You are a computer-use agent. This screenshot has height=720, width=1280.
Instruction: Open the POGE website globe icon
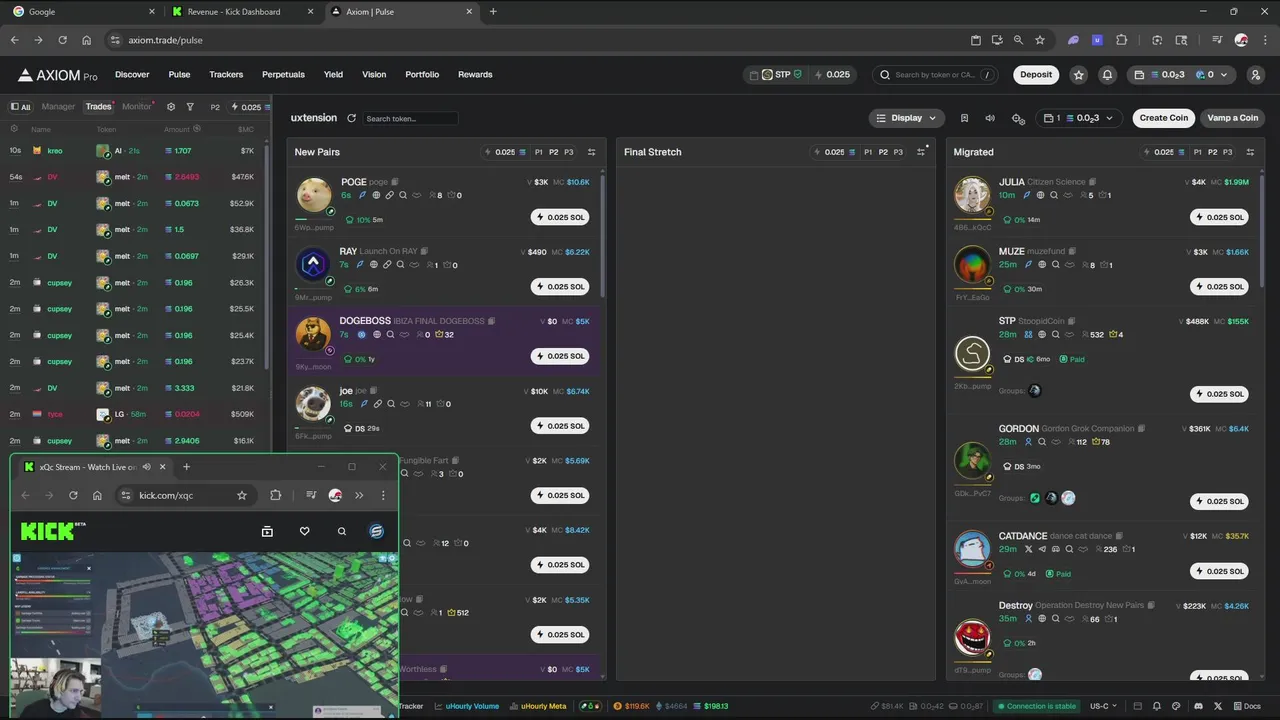376,195
